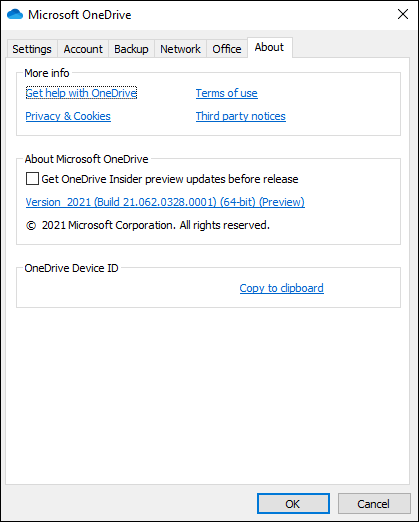Follow the Privacy & Cookies link

(x=68, y=116)
